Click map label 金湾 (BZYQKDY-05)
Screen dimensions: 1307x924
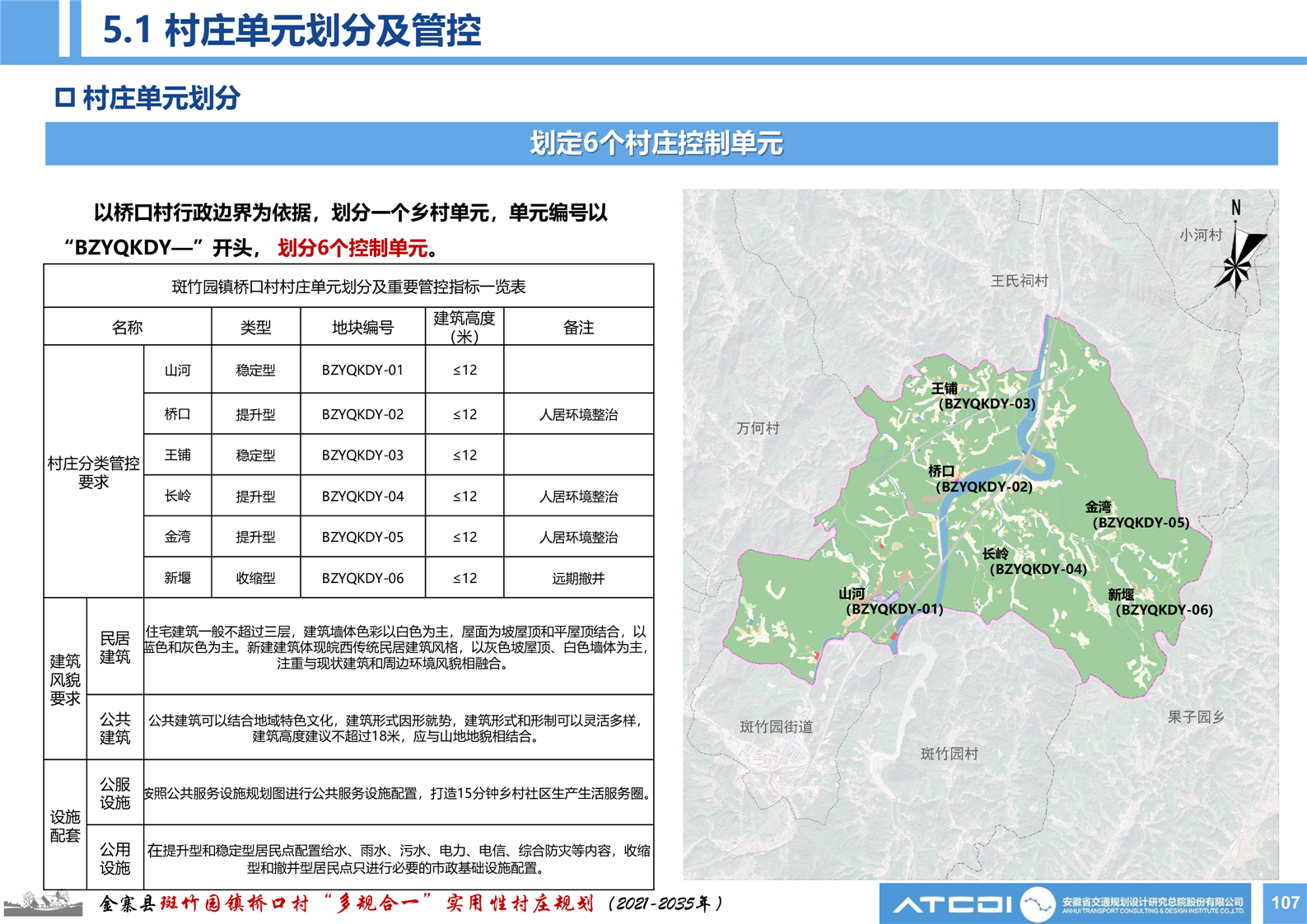[1137, 515]
